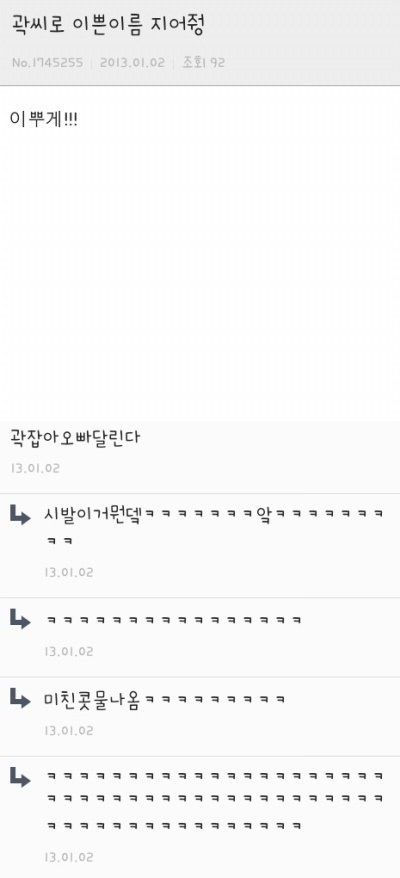Select the single-line ㅋㅋㅋ reply text
Viewport: 400px width, 878px height.
(x=174, y=620)
